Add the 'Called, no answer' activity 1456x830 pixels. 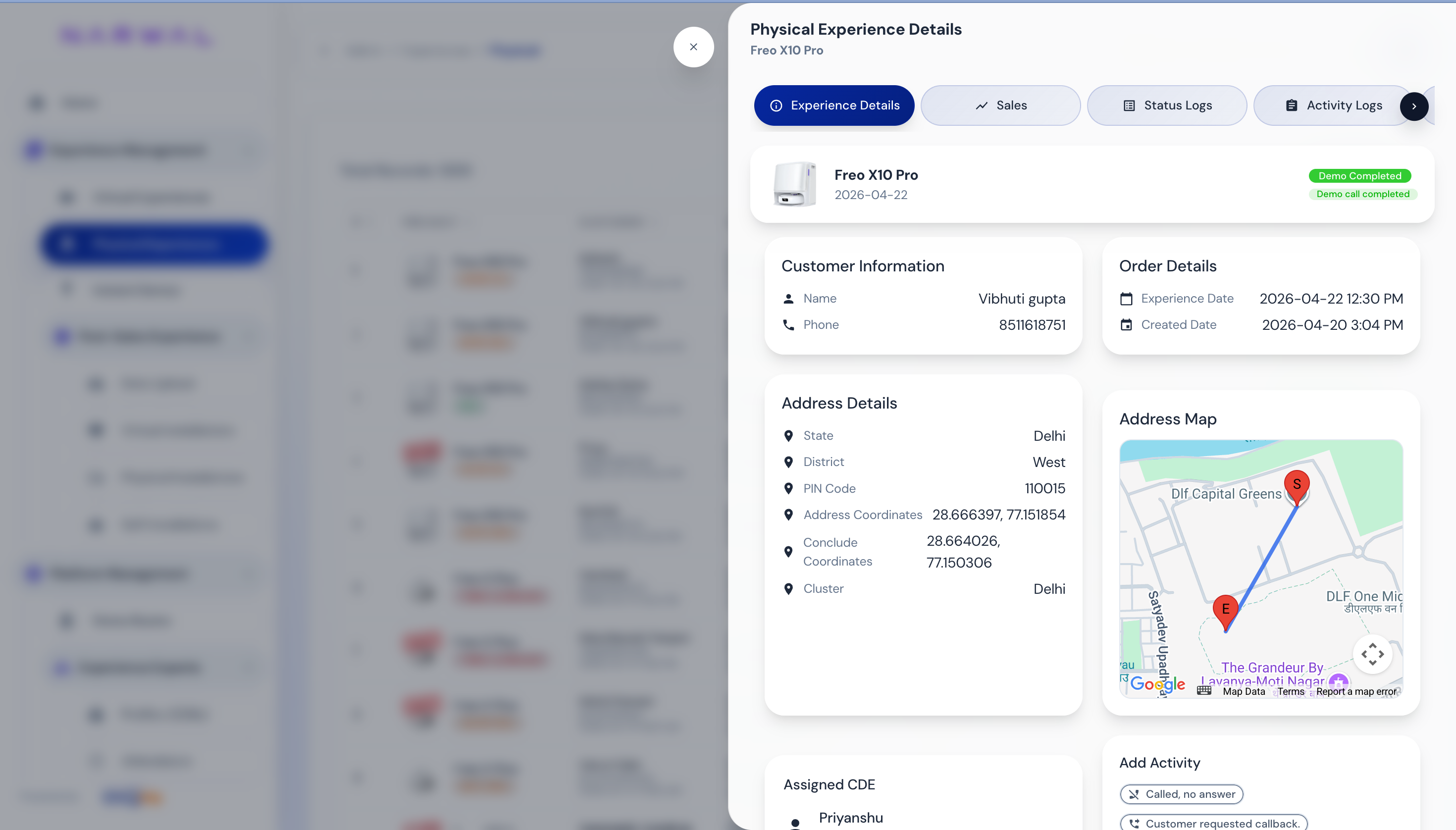pos(1181,794)
